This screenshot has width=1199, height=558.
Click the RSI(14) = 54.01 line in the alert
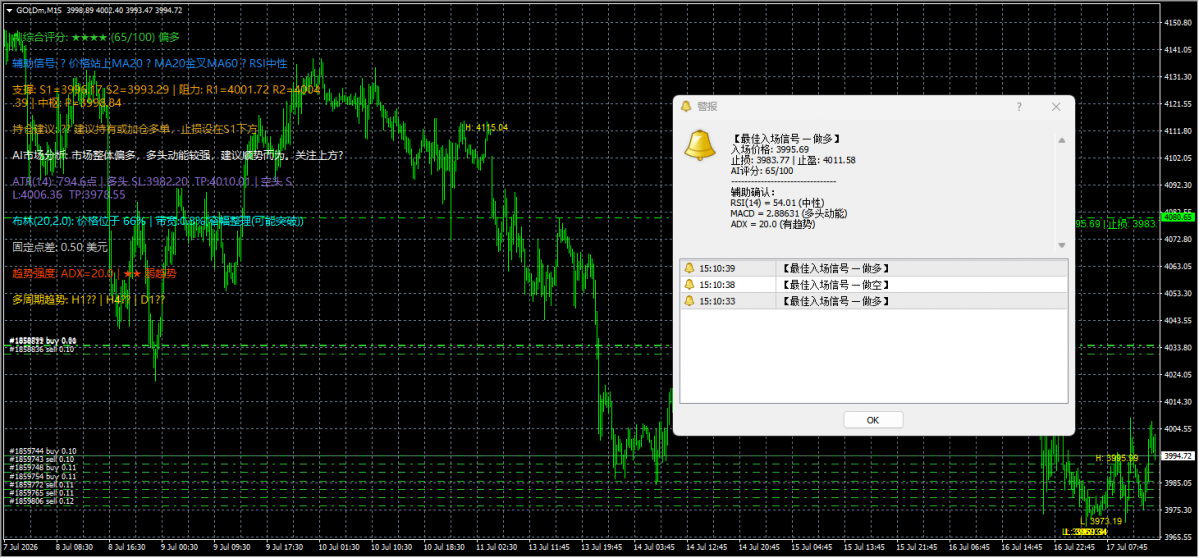[779, 203]
